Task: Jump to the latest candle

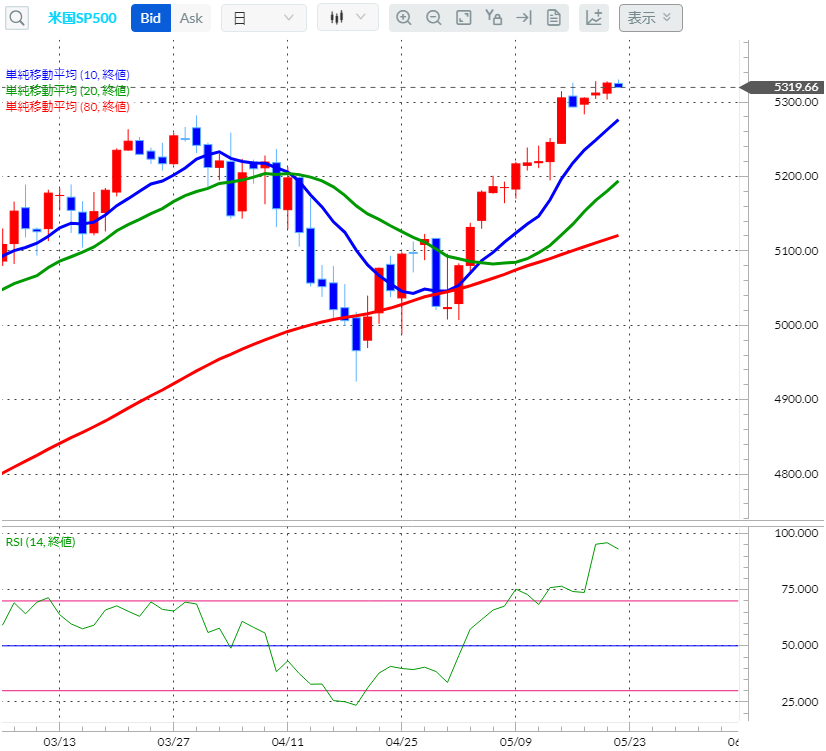Action: click(x=523, y=18)
